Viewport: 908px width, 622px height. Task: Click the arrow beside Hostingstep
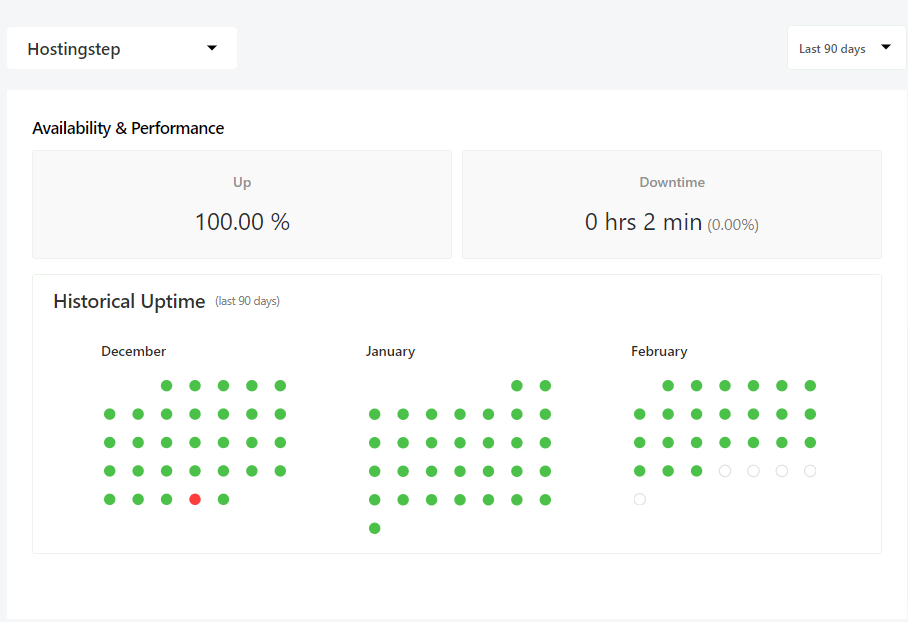(x=212, y=48)
